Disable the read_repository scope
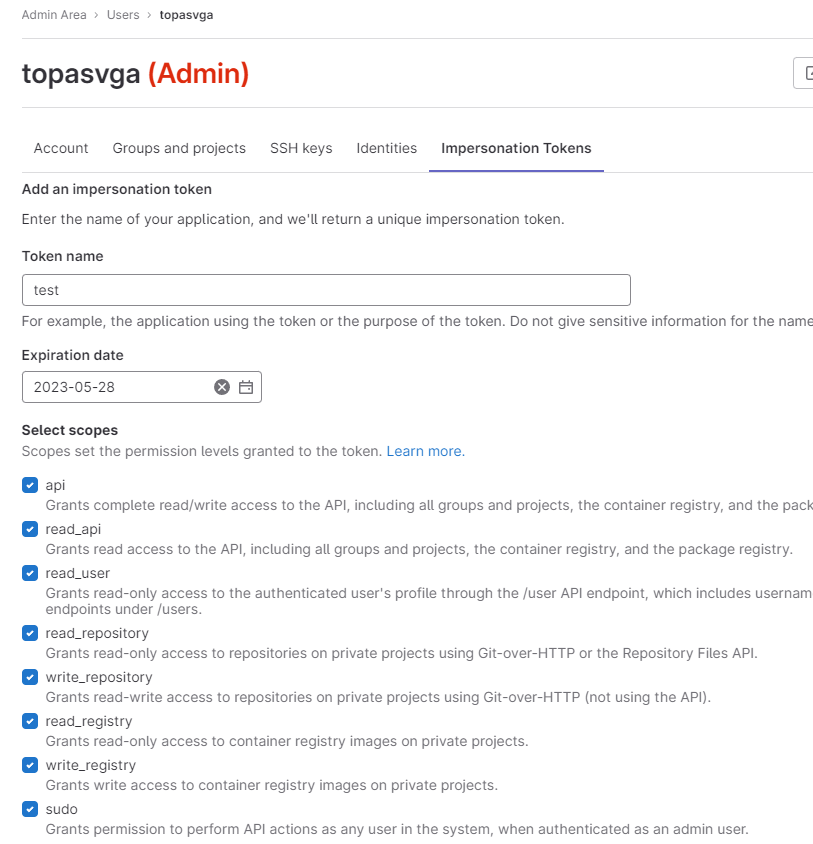 click(x=30, y=633)
